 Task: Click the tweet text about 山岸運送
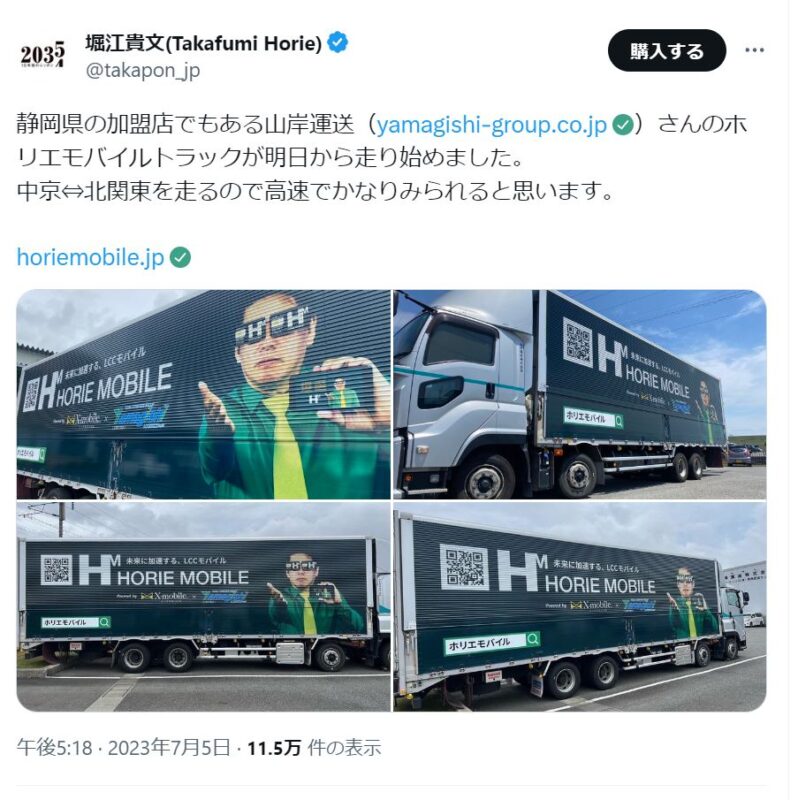click(382, 158)
